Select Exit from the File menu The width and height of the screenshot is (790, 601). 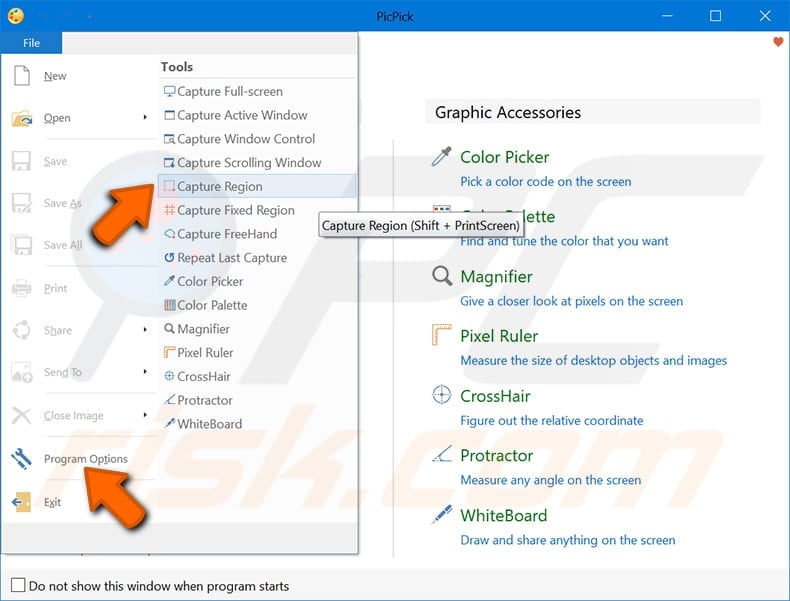80,502
